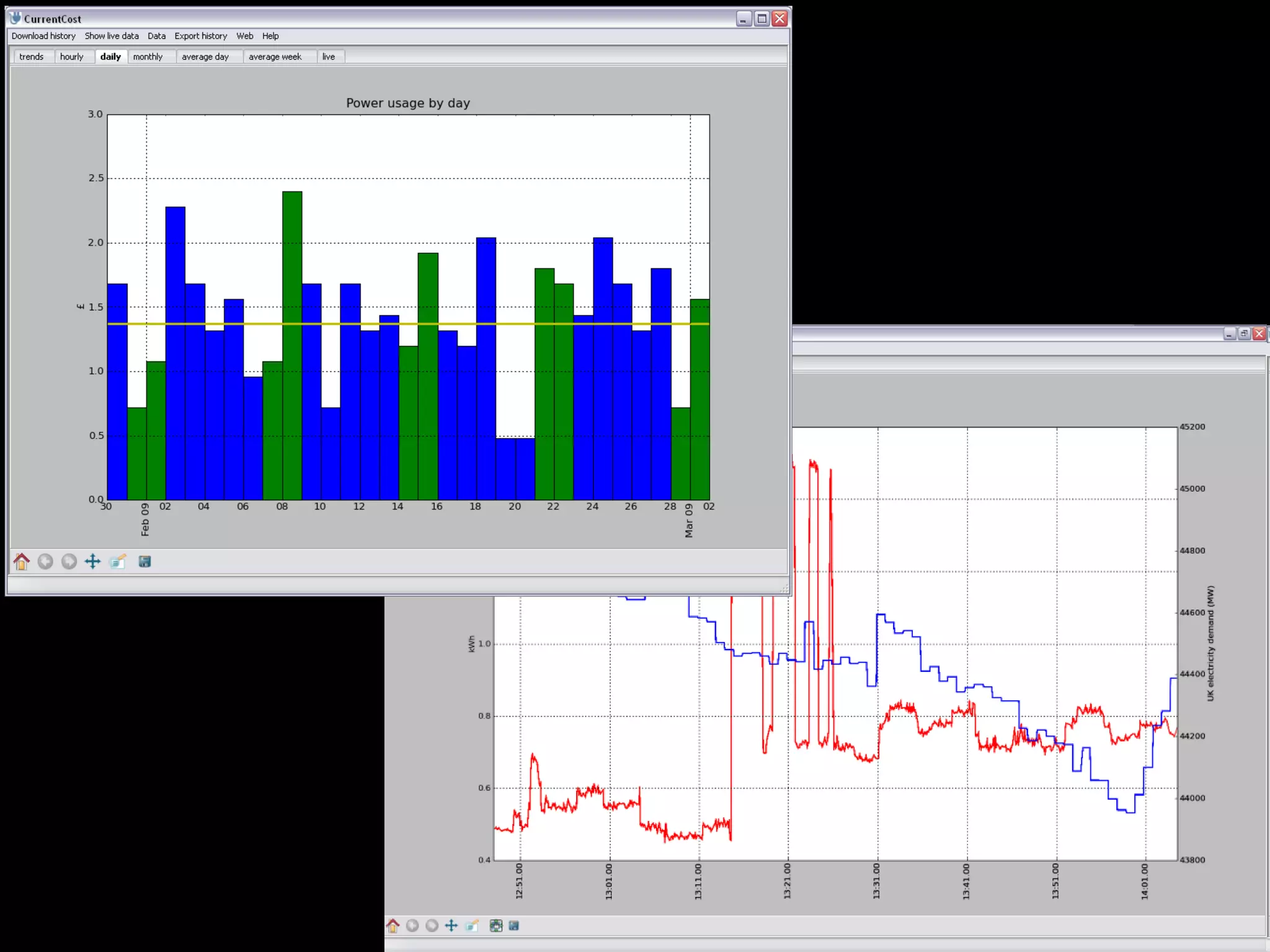This screenshot has width=1270, height=952.
Task: Close the live graph window
Action: click(1259, 334)
